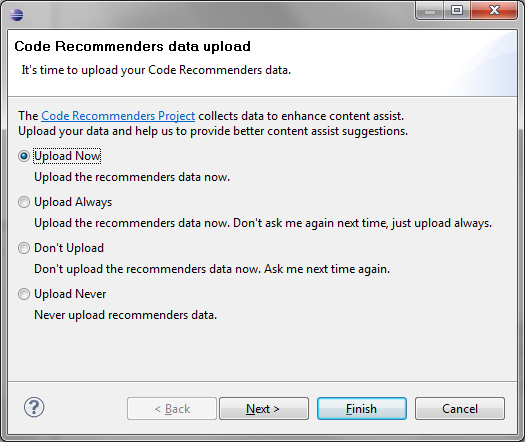Image resolution: width=525 pixels, height=442 pixels.
Task: Close the dialog with the X button
Action: coord(494,10)
